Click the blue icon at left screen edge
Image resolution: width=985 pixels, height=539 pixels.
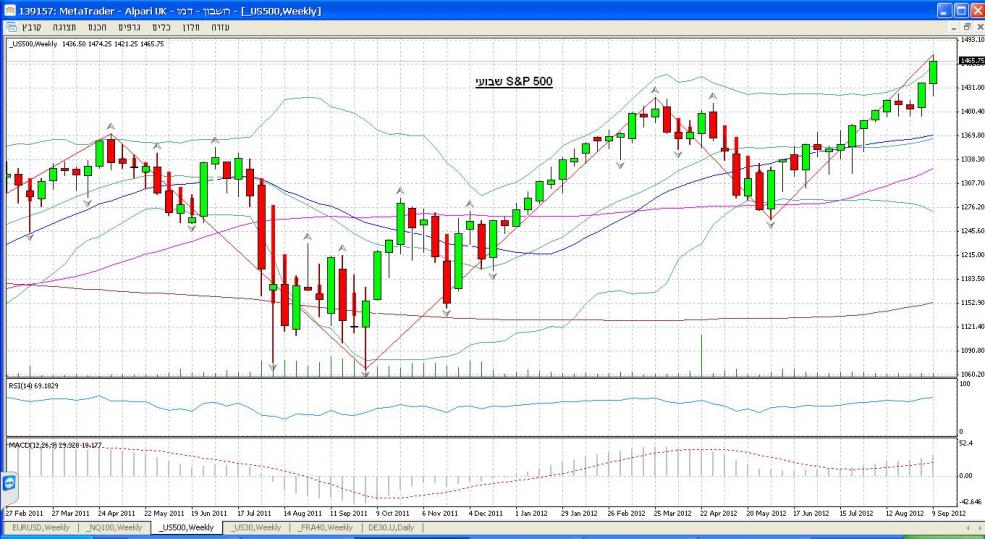click(8, 484)
